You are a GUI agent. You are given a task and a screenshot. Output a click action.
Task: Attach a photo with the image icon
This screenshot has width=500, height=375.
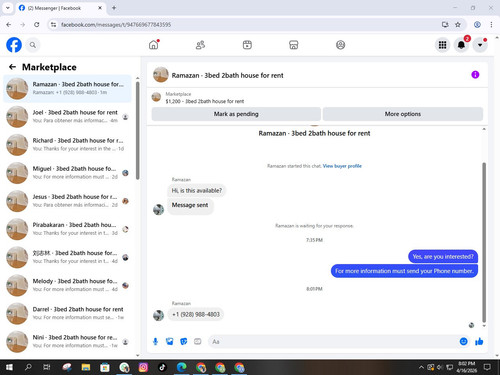(170, 341)
